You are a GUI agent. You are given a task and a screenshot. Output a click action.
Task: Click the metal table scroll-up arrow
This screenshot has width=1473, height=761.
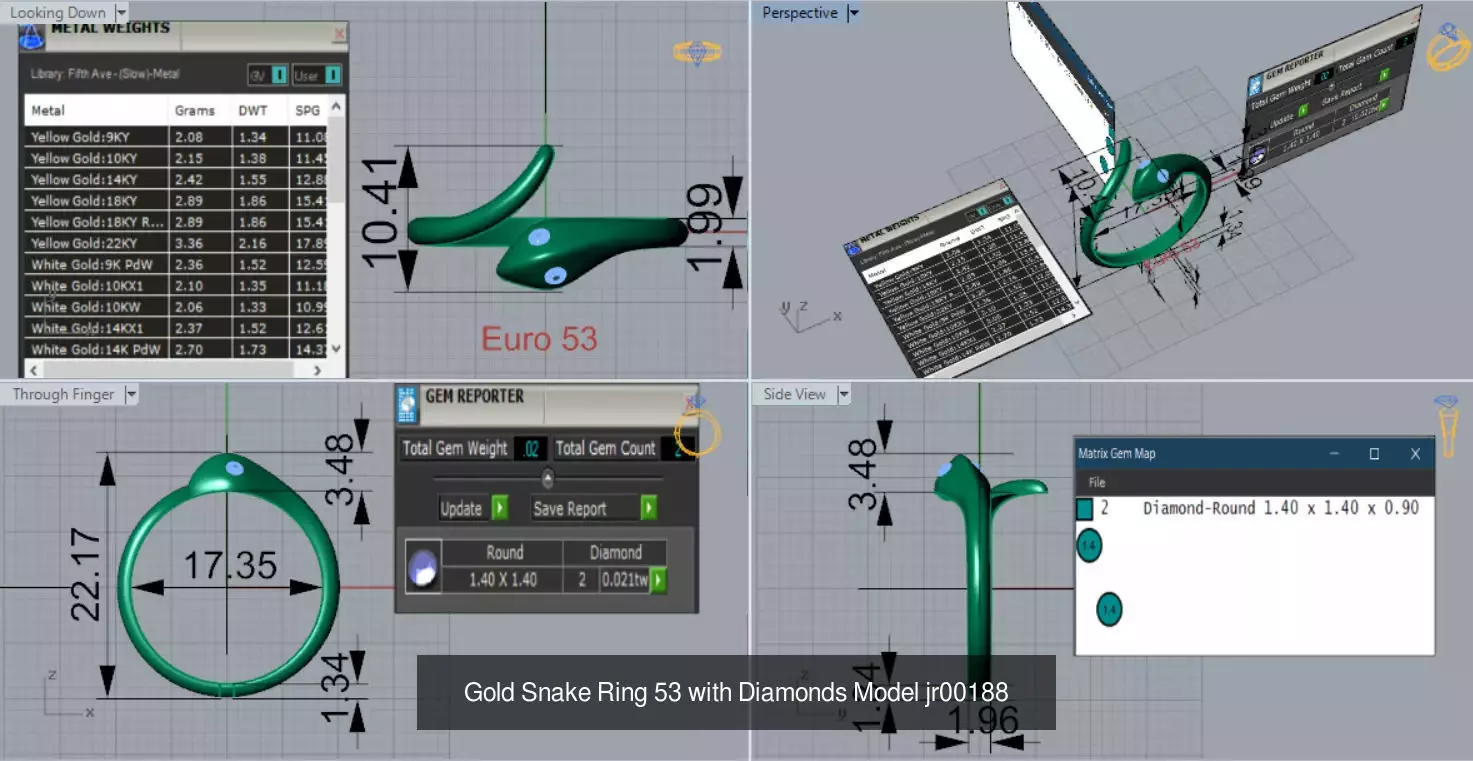(x=337, y=106)
